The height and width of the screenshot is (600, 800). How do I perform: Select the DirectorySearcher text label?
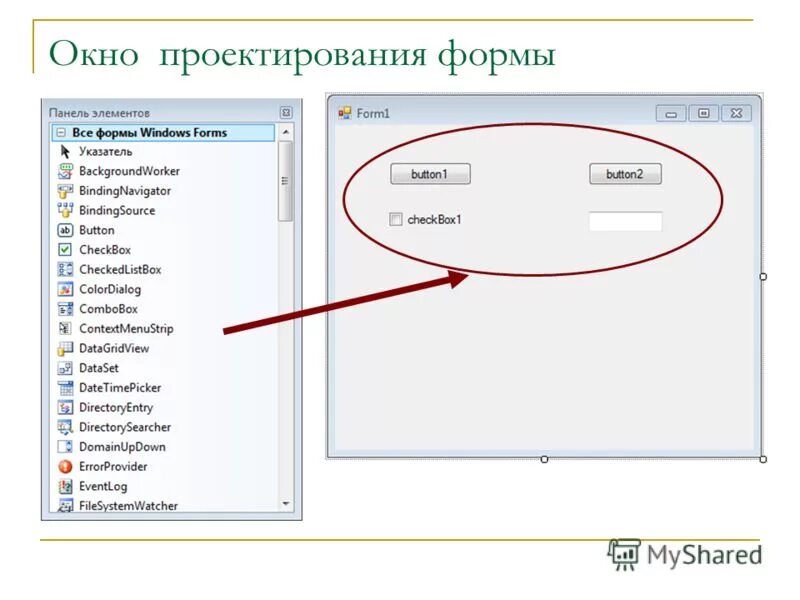coord(125,427)
